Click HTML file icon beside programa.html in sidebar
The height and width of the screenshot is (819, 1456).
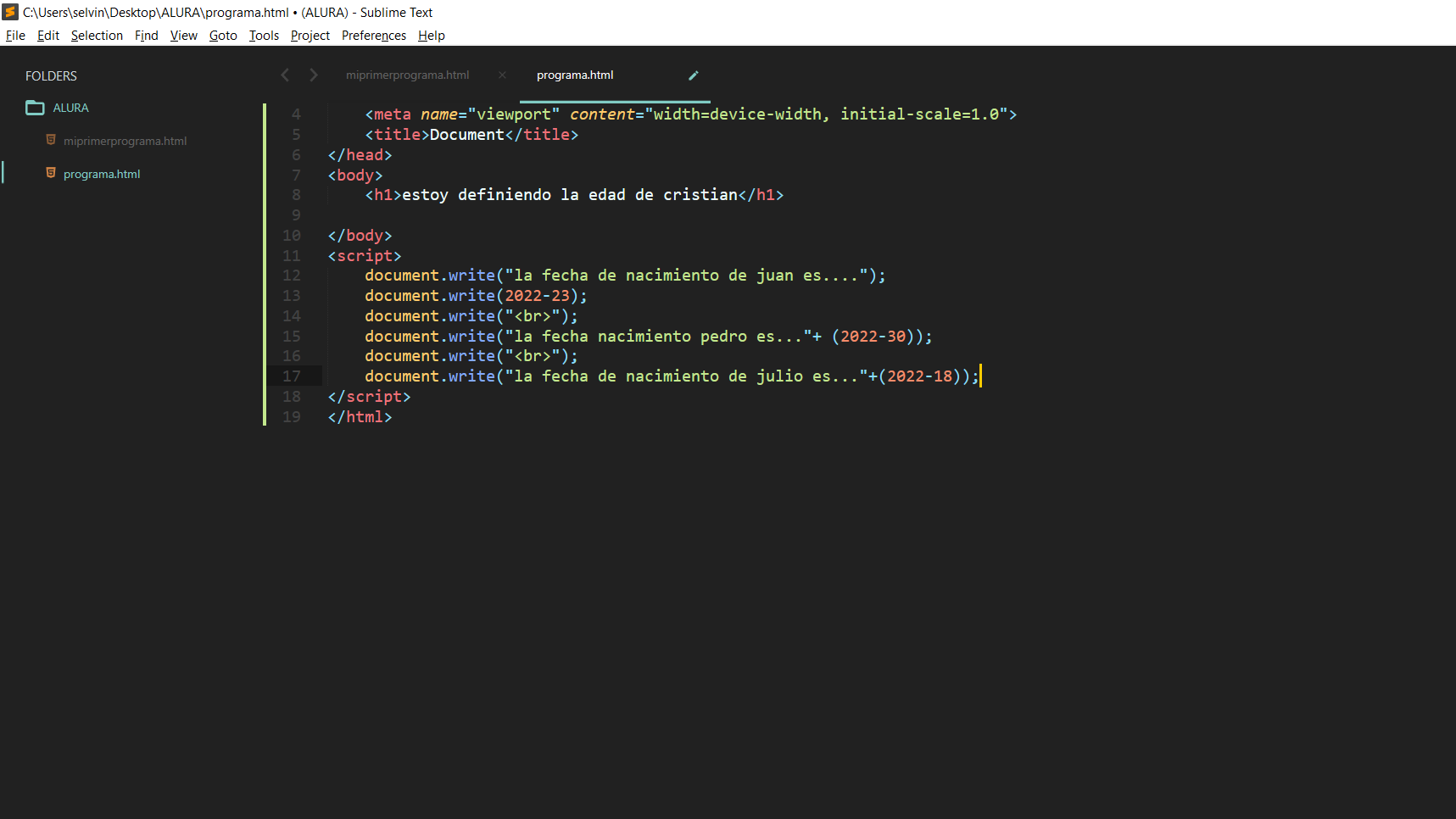point(51,173)
